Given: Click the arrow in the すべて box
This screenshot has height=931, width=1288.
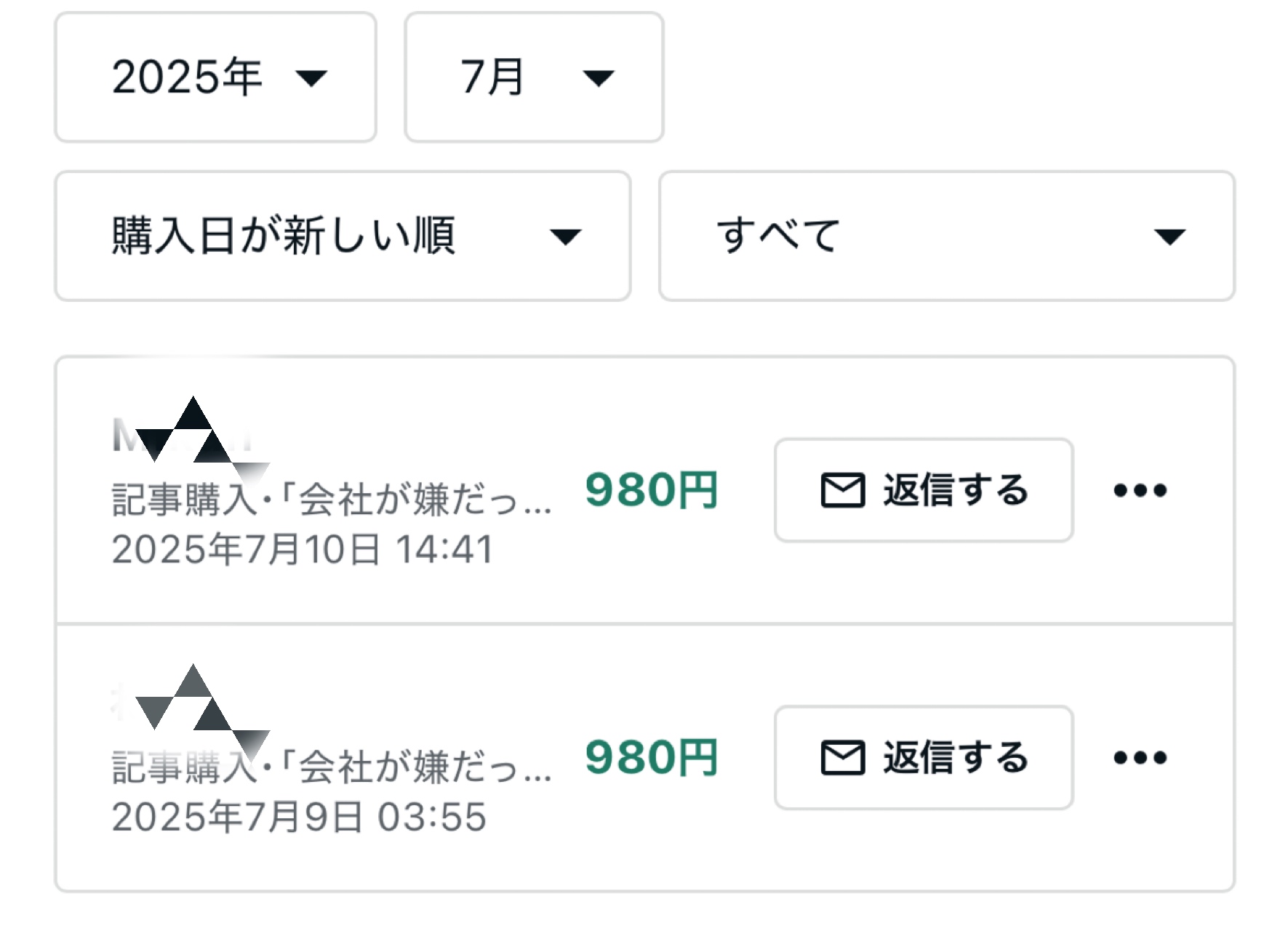Looking at the screenshot, I should point(1169,236).
